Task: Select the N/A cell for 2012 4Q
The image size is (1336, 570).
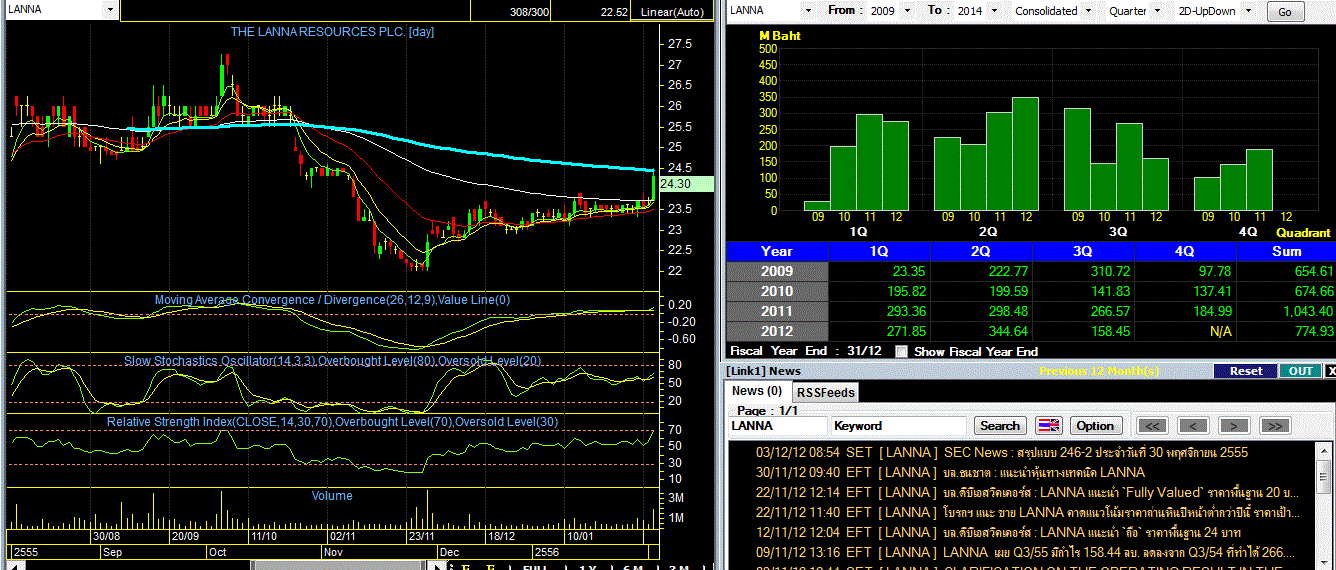Action: [1186, 331]
